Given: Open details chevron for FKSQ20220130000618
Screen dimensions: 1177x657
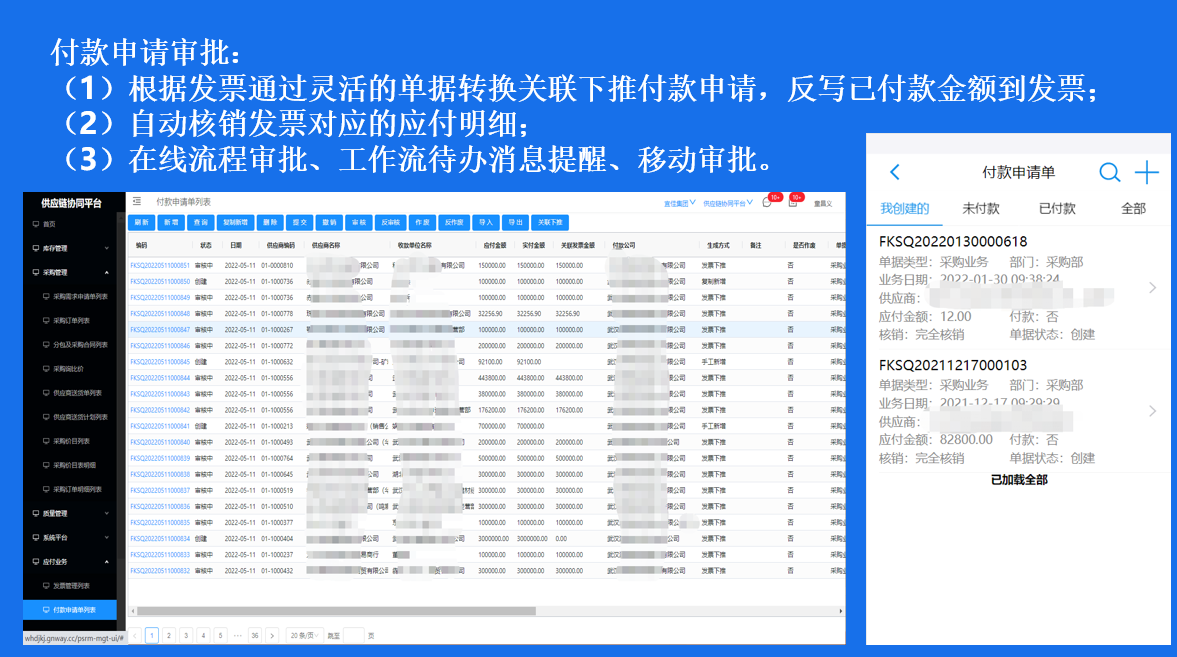Looking at the screenshot, I should point(1152,288).
